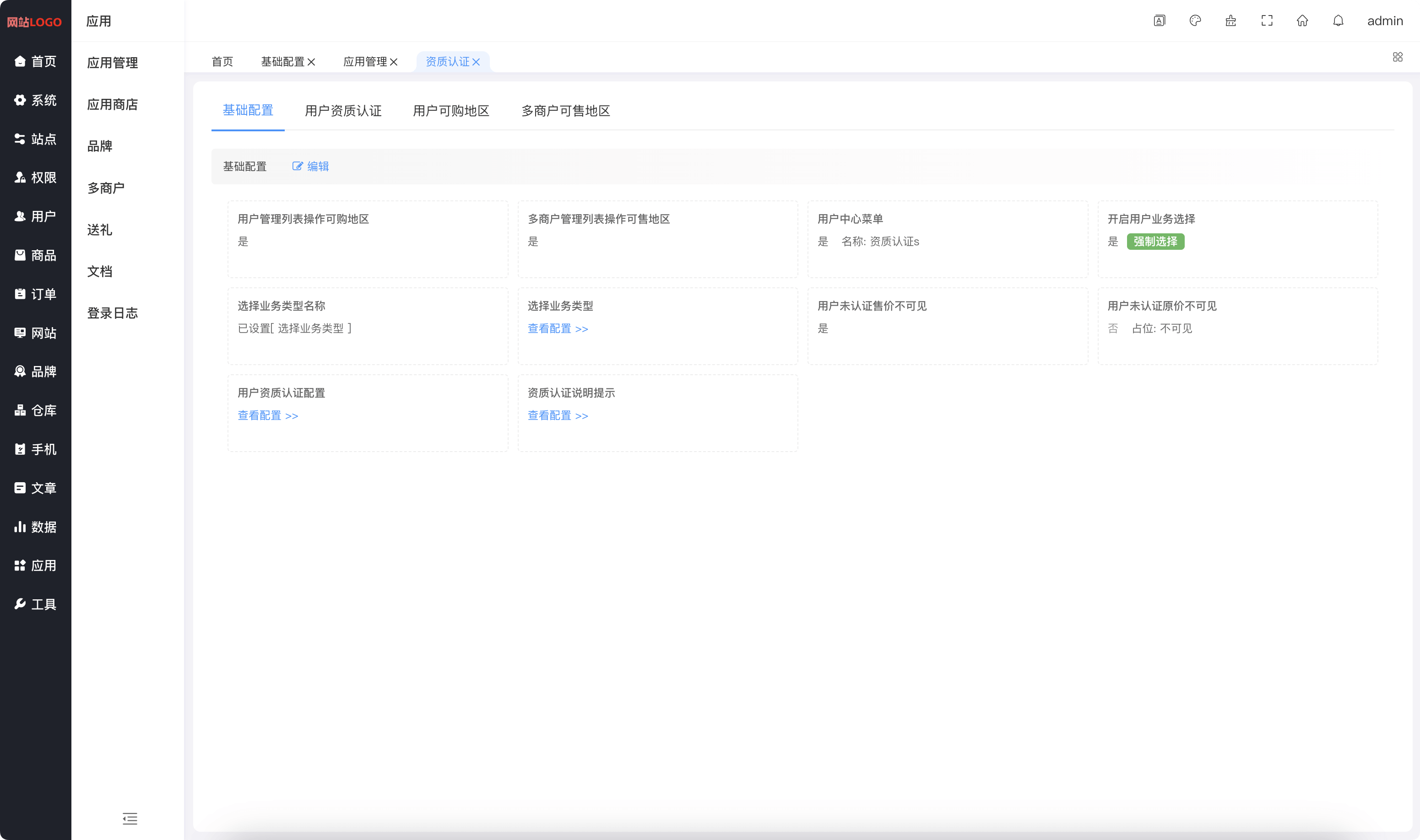This screenshot has width=1420, height=840.
Task: Switch to the 用户资质认证 tab
Action: [343, 111]
